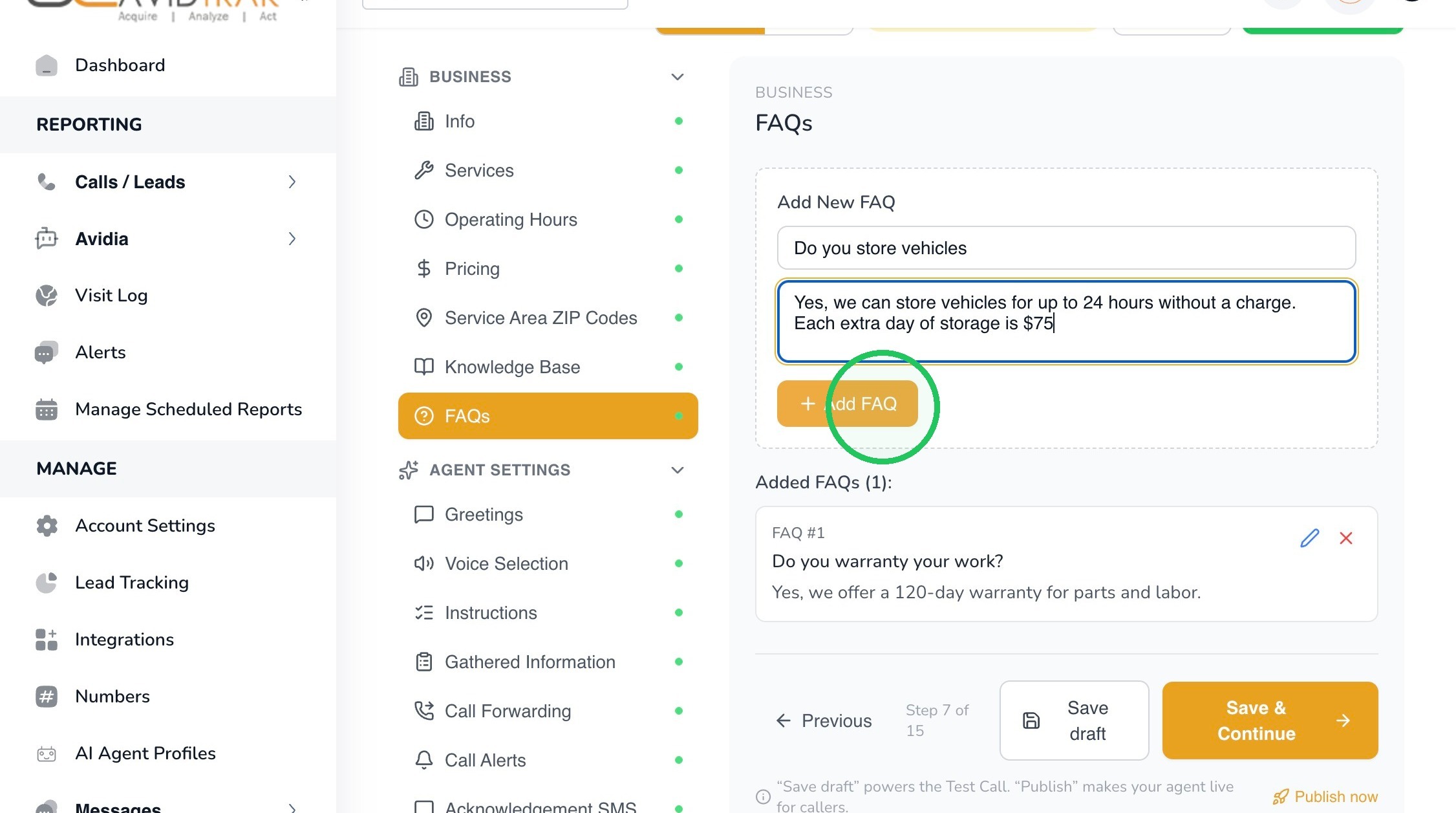Open Call Alerts settings
The width and height of the screenshot is (1456, 813).
tap(548, 760)
